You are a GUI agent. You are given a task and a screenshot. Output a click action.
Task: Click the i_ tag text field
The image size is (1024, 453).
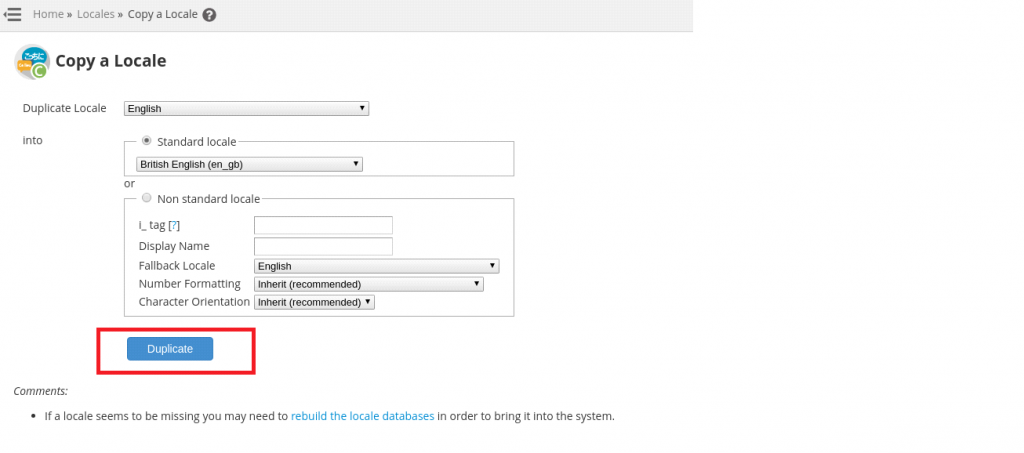[x=323, y=225]
